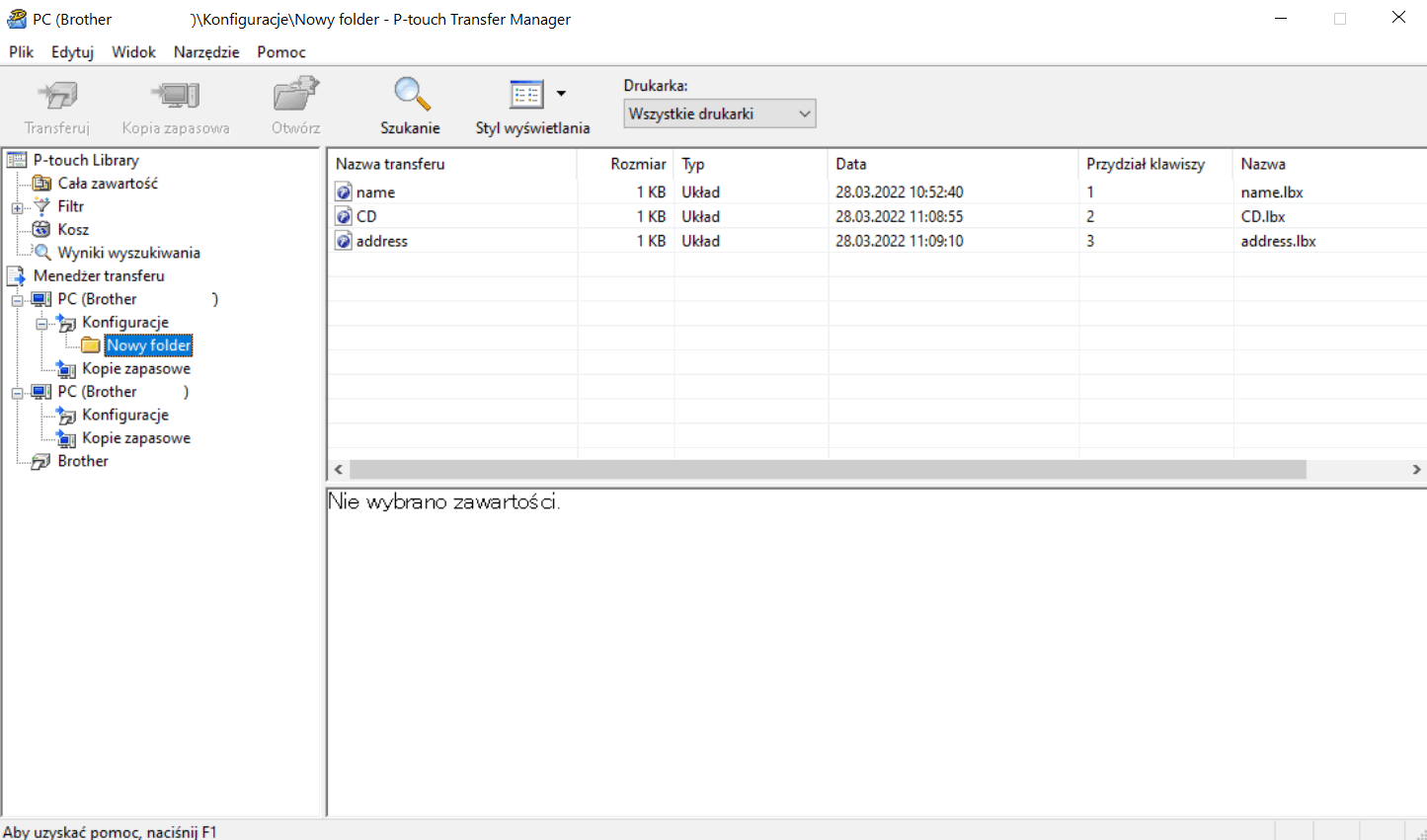
Task: Select the Brother printer tree item
Action: pyautogui.click(x=82, y=461)
